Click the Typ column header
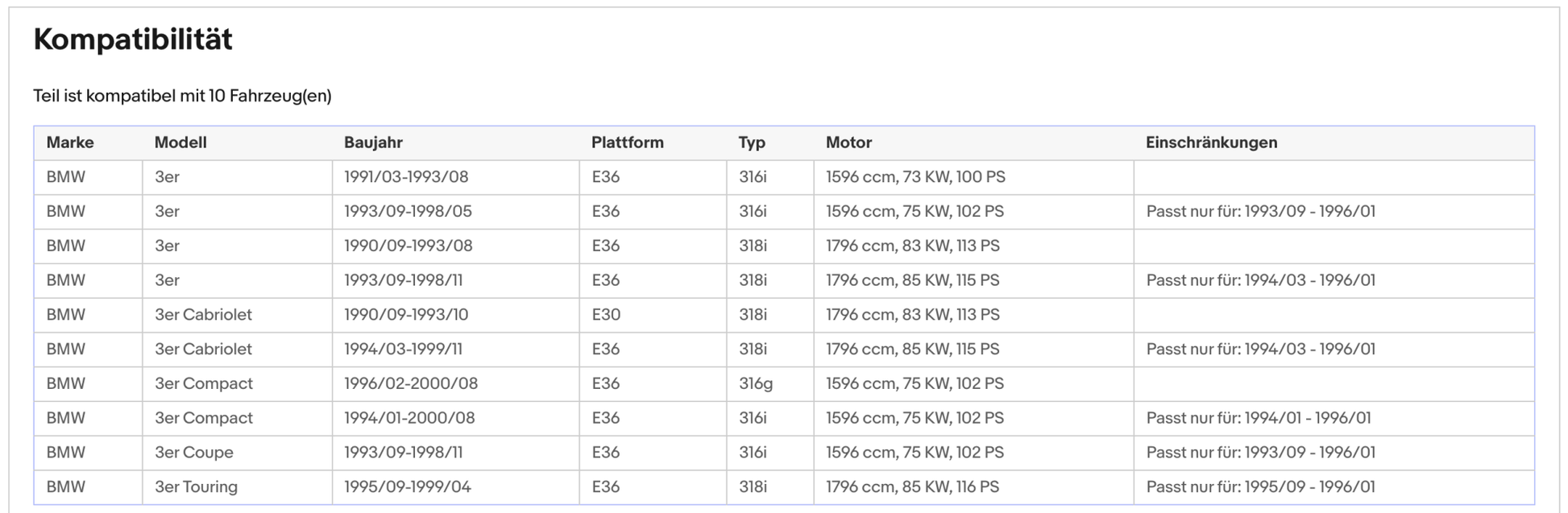This screenshot has width=1568, height=513. coord(751,143)
